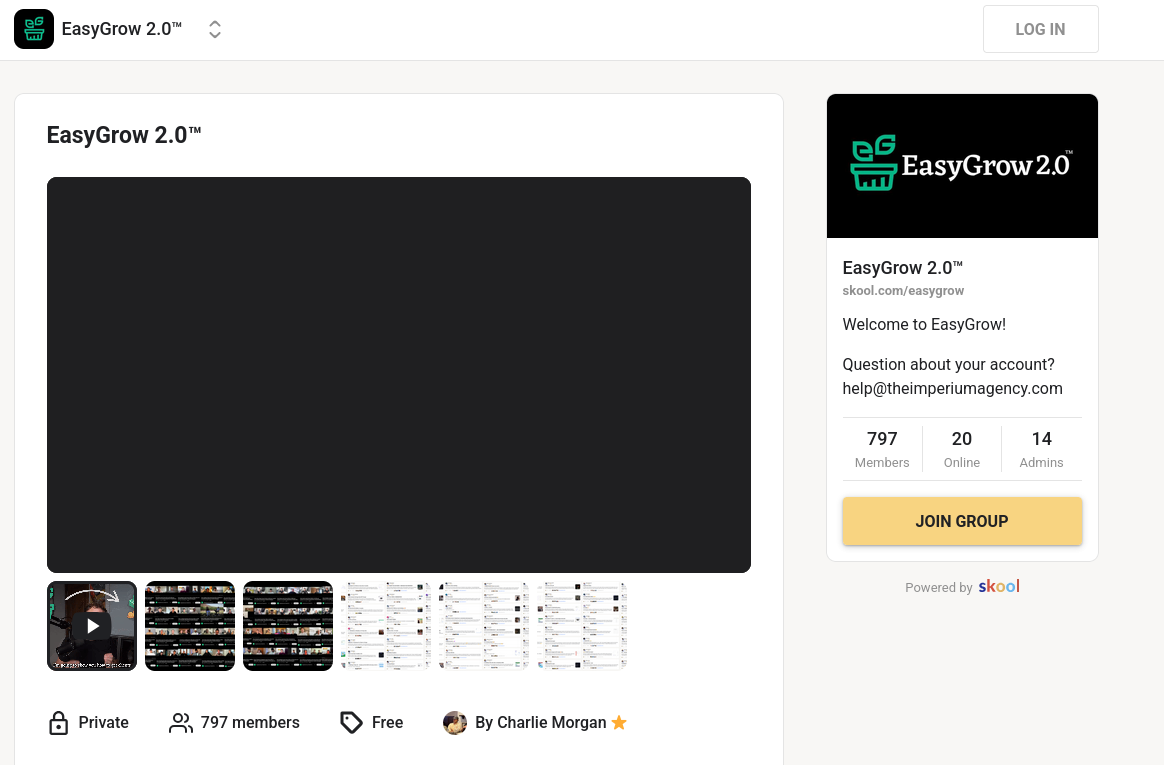Click the EasyGrow 2.0 title in sidebar card
This screenshot has height=765, width=1164.
pyautogui.click(x=903, y=268)
